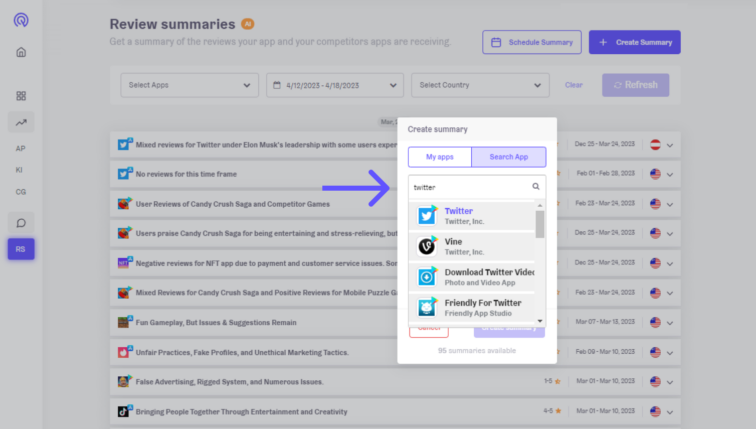Open the Select Country dropdown
Viewport: 756px width, 429px height.
[480, 85]
